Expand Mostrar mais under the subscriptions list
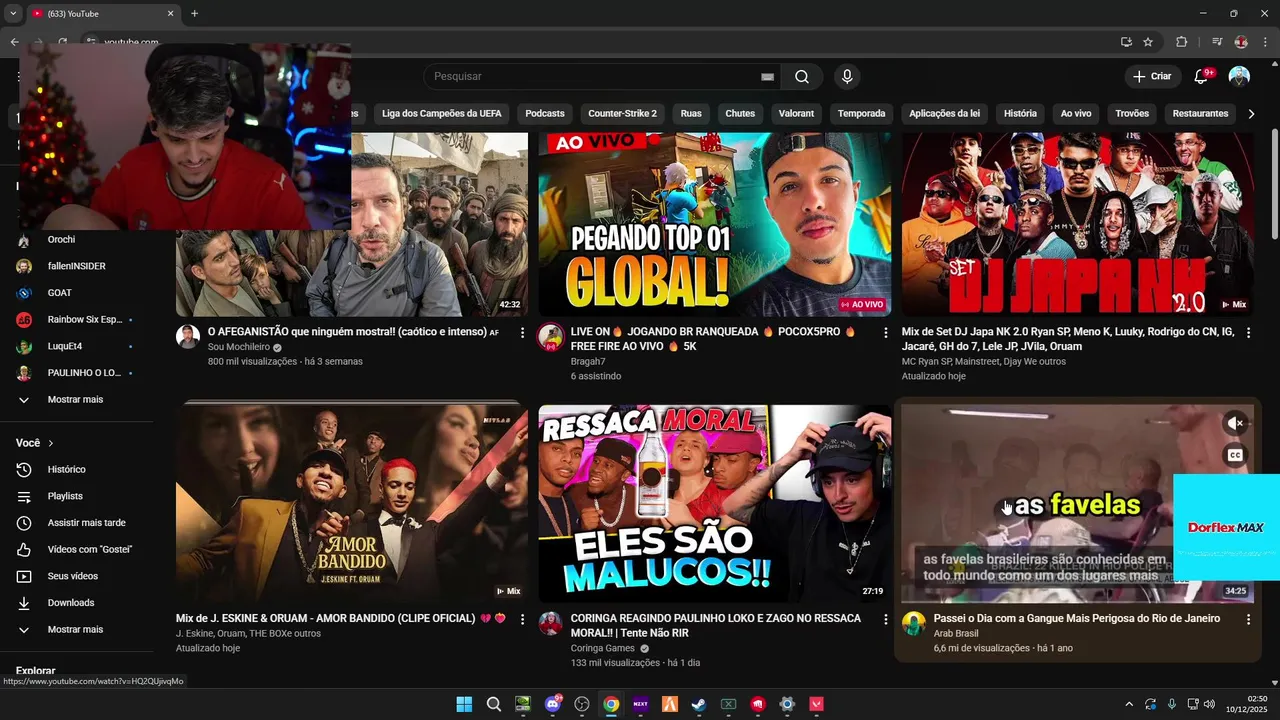This screenshot has height=720, width=1280. point(75,400)
